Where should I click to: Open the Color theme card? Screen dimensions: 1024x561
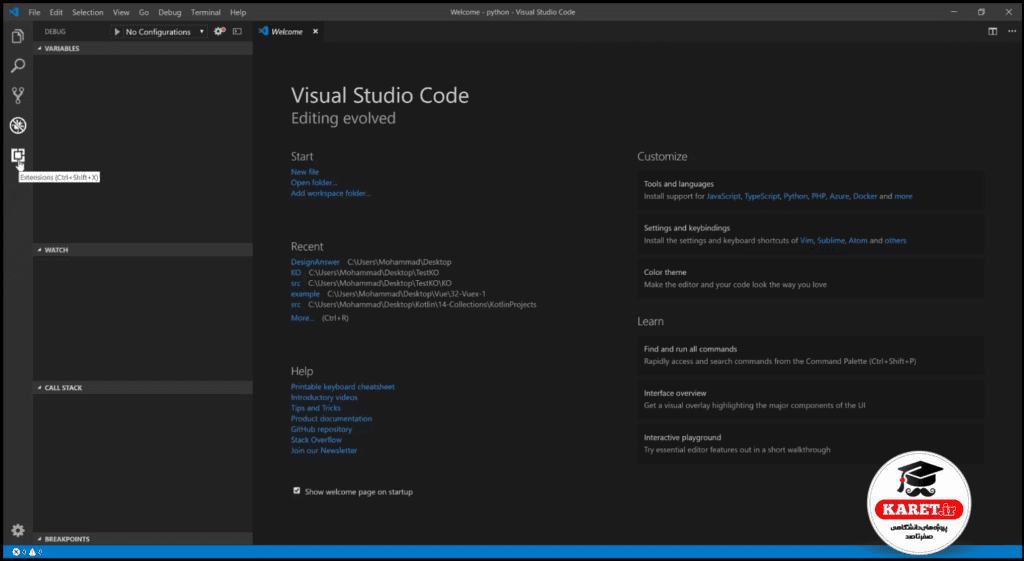tap(810, 278)
